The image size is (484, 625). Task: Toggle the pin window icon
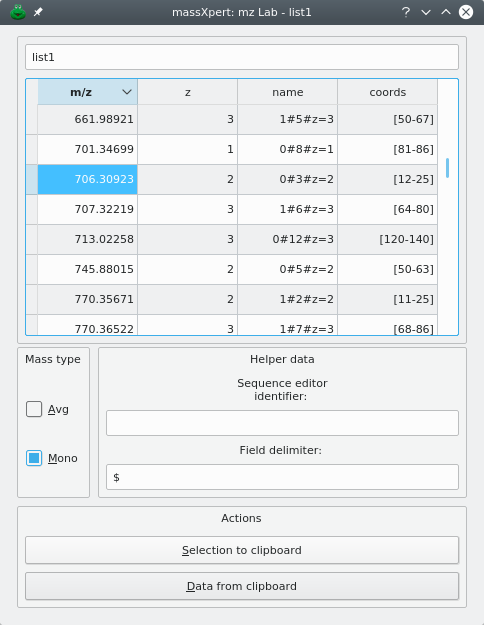click(38, 12)
